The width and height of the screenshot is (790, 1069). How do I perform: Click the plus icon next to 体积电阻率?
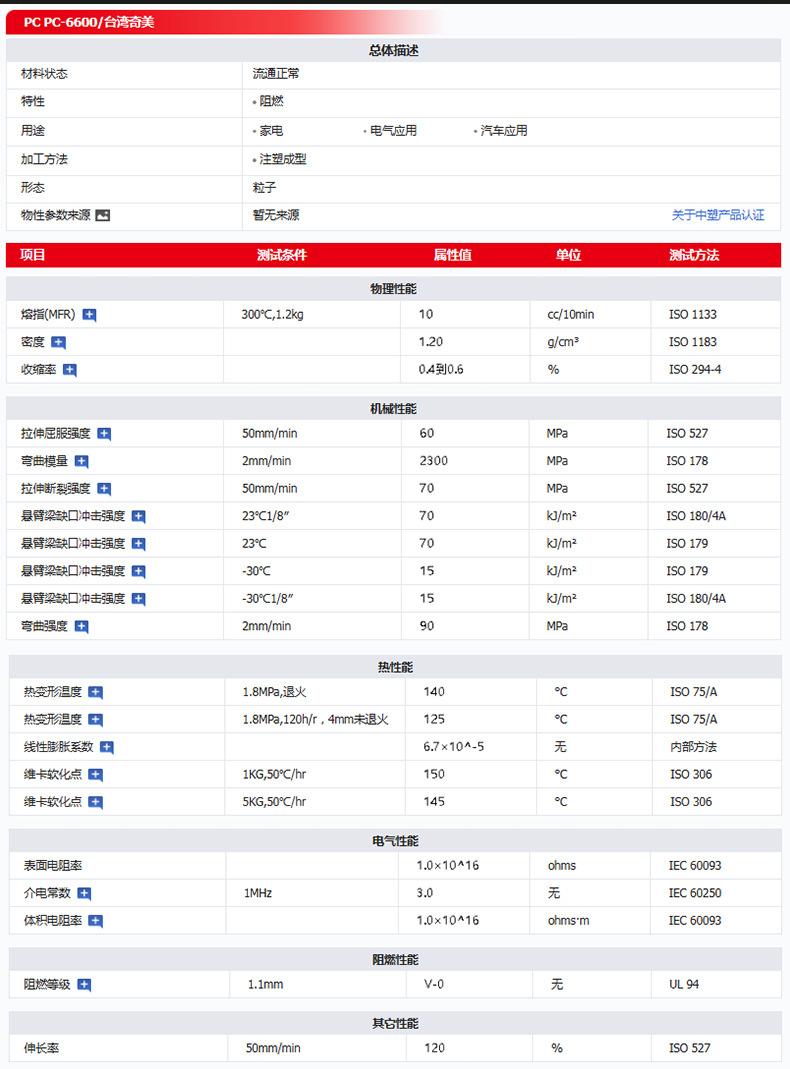tap(96, 921)
